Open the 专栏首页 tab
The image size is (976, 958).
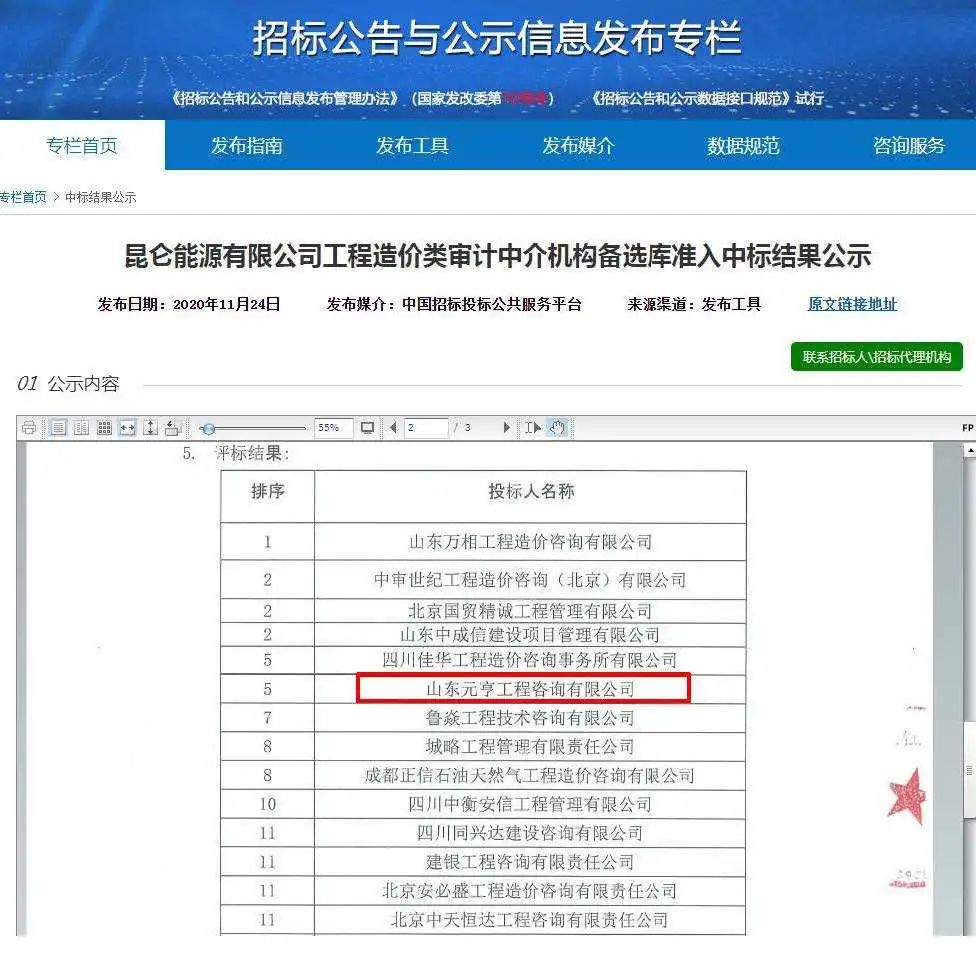tap(82, 146)
